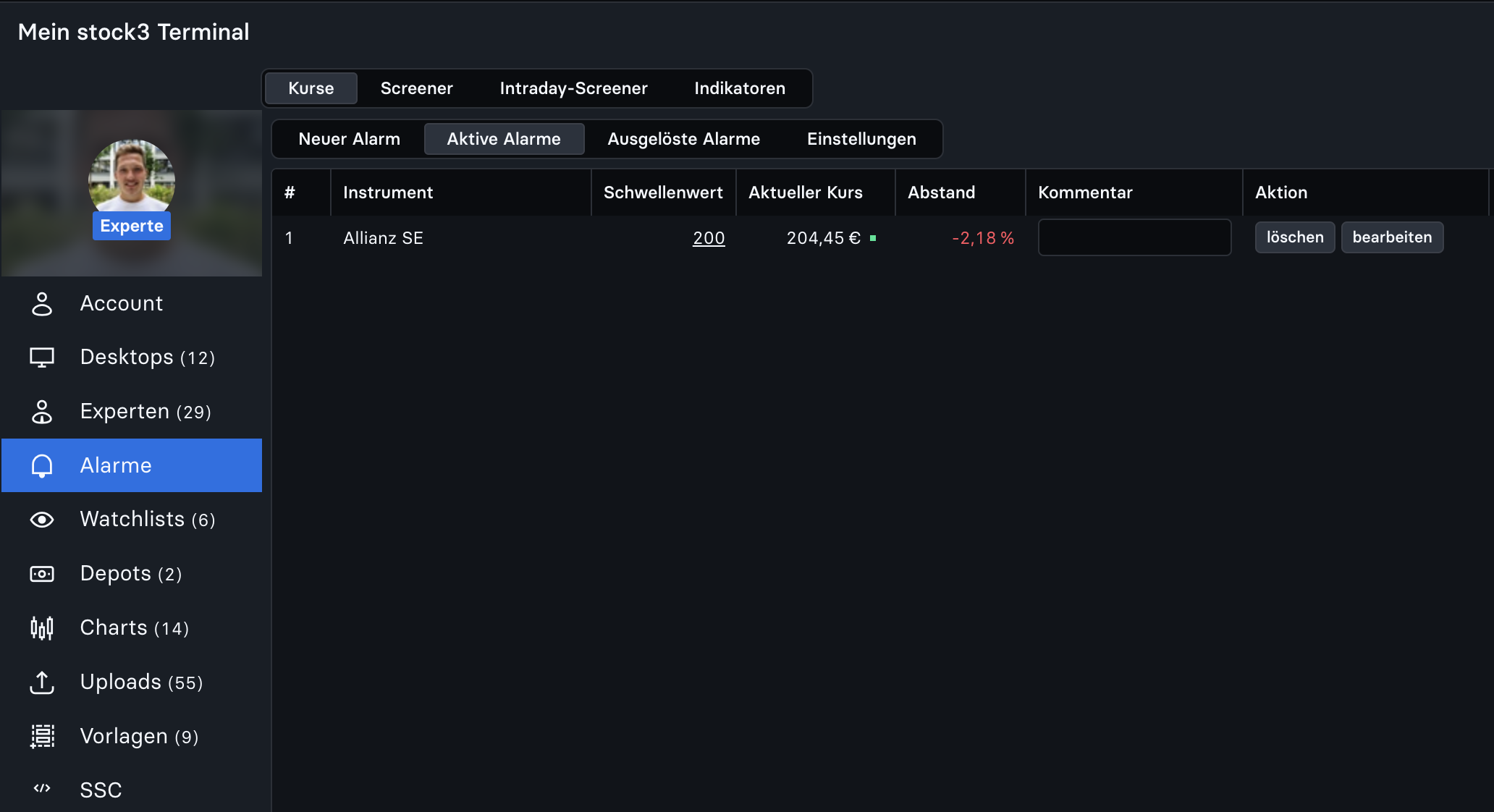
Task: Open Watchlists (6) in the sidebar
Action: pyautogui.click(x=132, y=520)
